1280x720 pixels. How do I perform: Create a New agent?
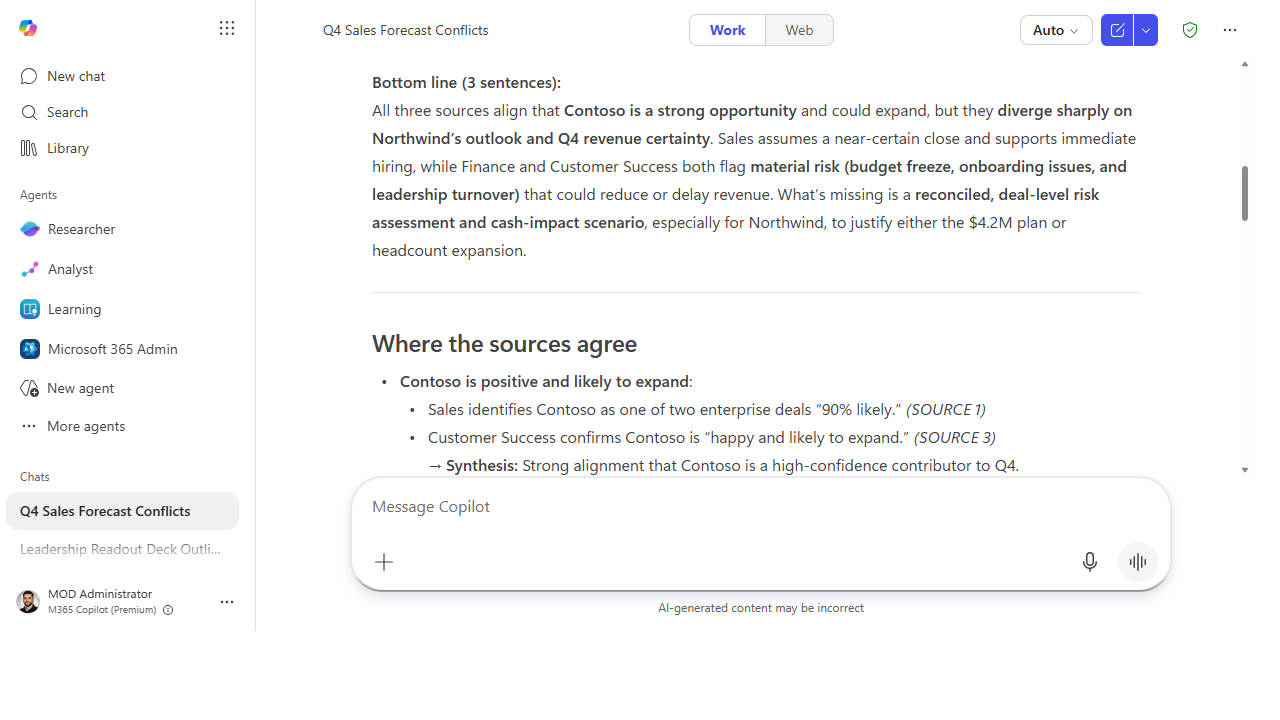click(127, 388)
